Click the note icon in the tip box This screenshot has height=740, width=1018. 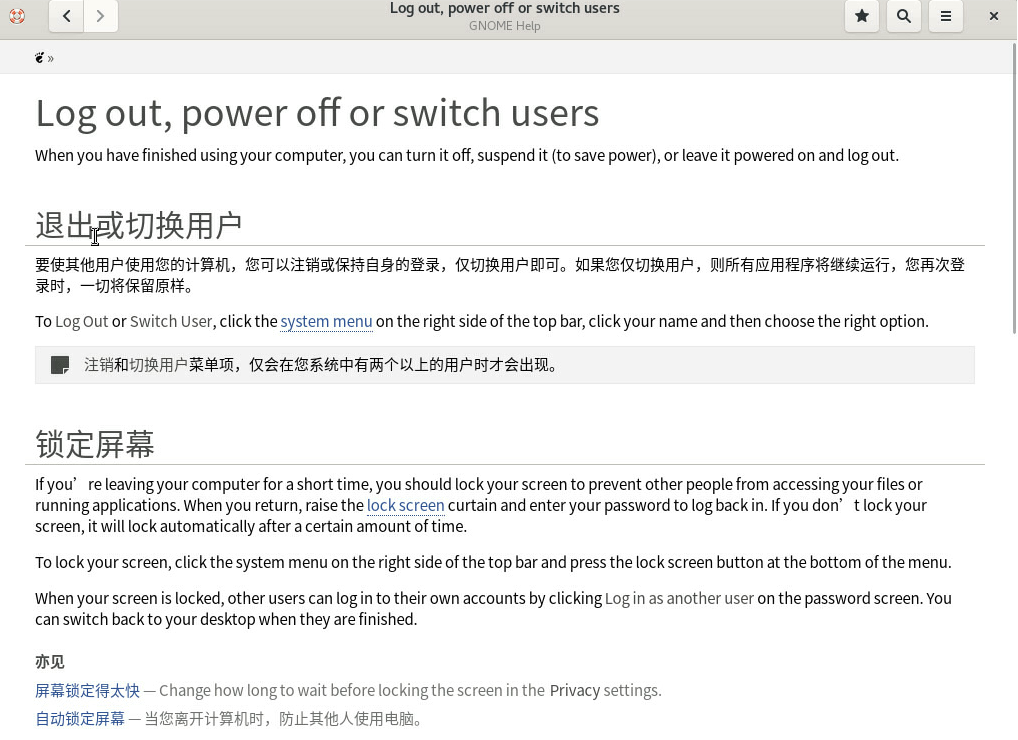60,365
